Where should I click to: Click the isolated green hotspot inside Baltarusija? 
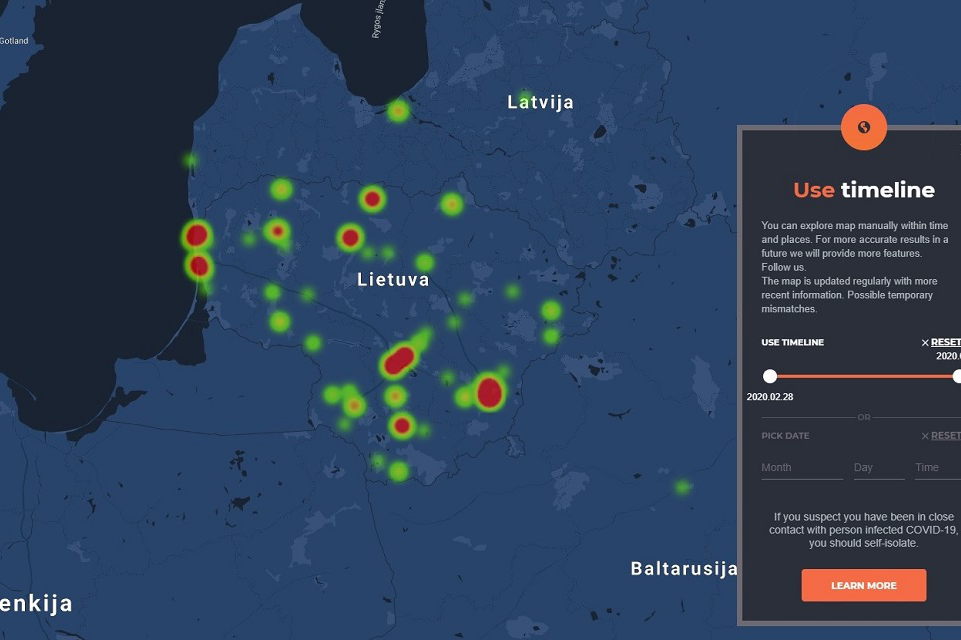point(682,487)
